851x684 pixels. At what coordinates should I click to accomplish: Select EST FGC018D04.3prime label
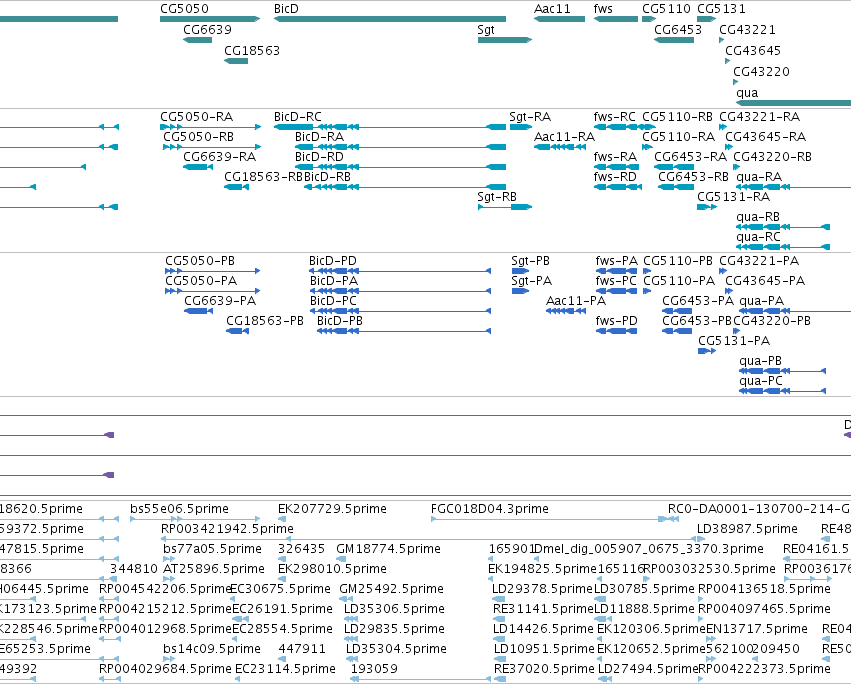[490, 509]
